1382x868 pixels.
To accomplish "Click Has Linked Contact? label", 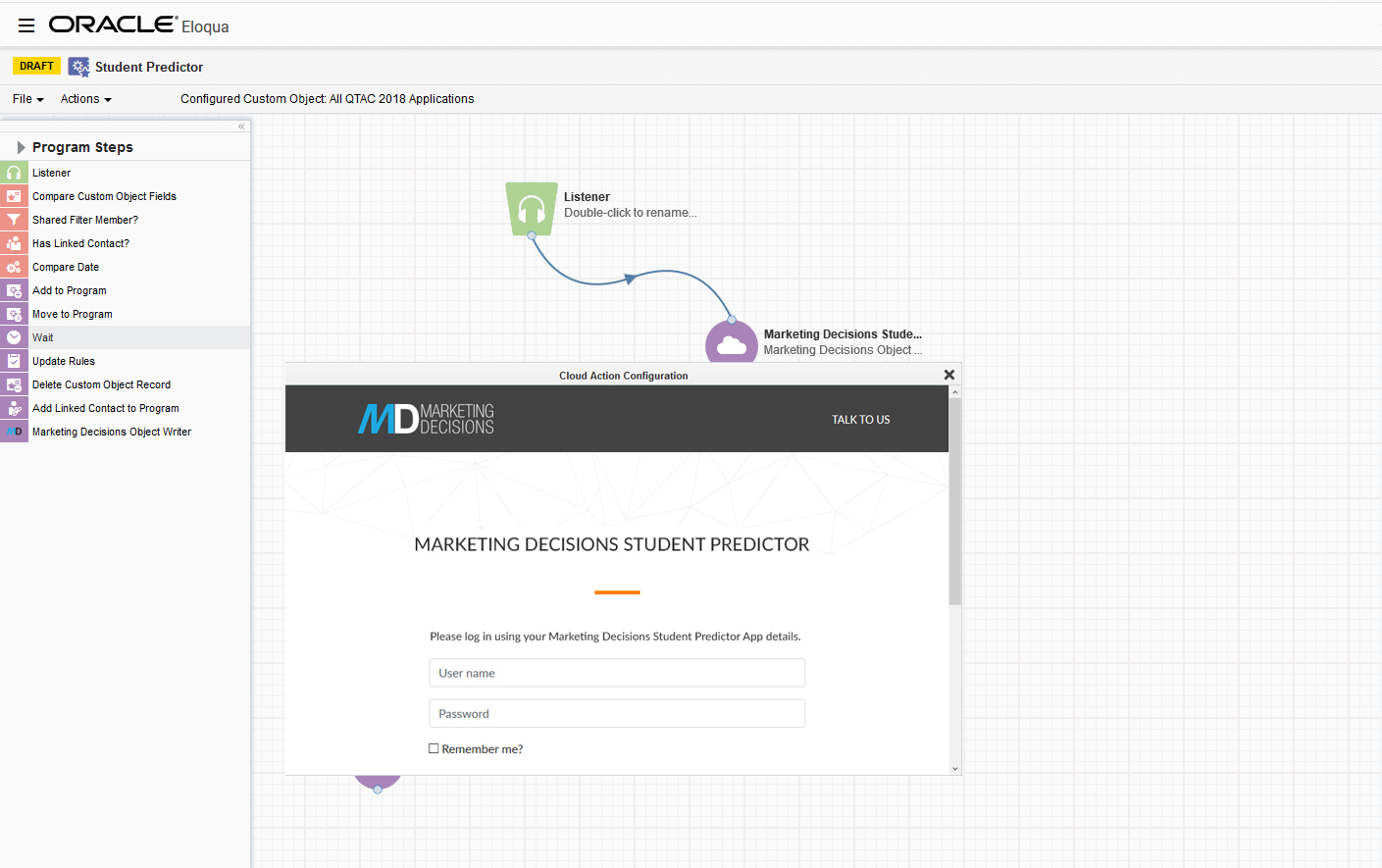I will (x=80, y=243).
